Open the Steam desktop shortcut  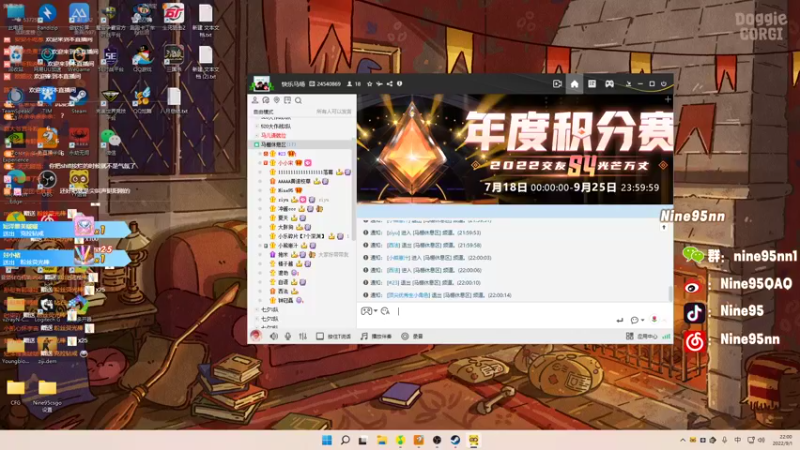pos(79,101)
